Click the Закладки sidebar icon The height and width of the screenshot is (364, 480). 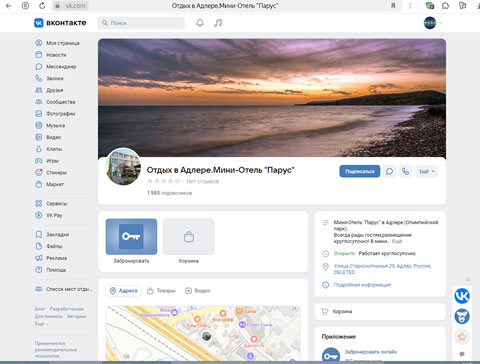click(x=39, y=234)
